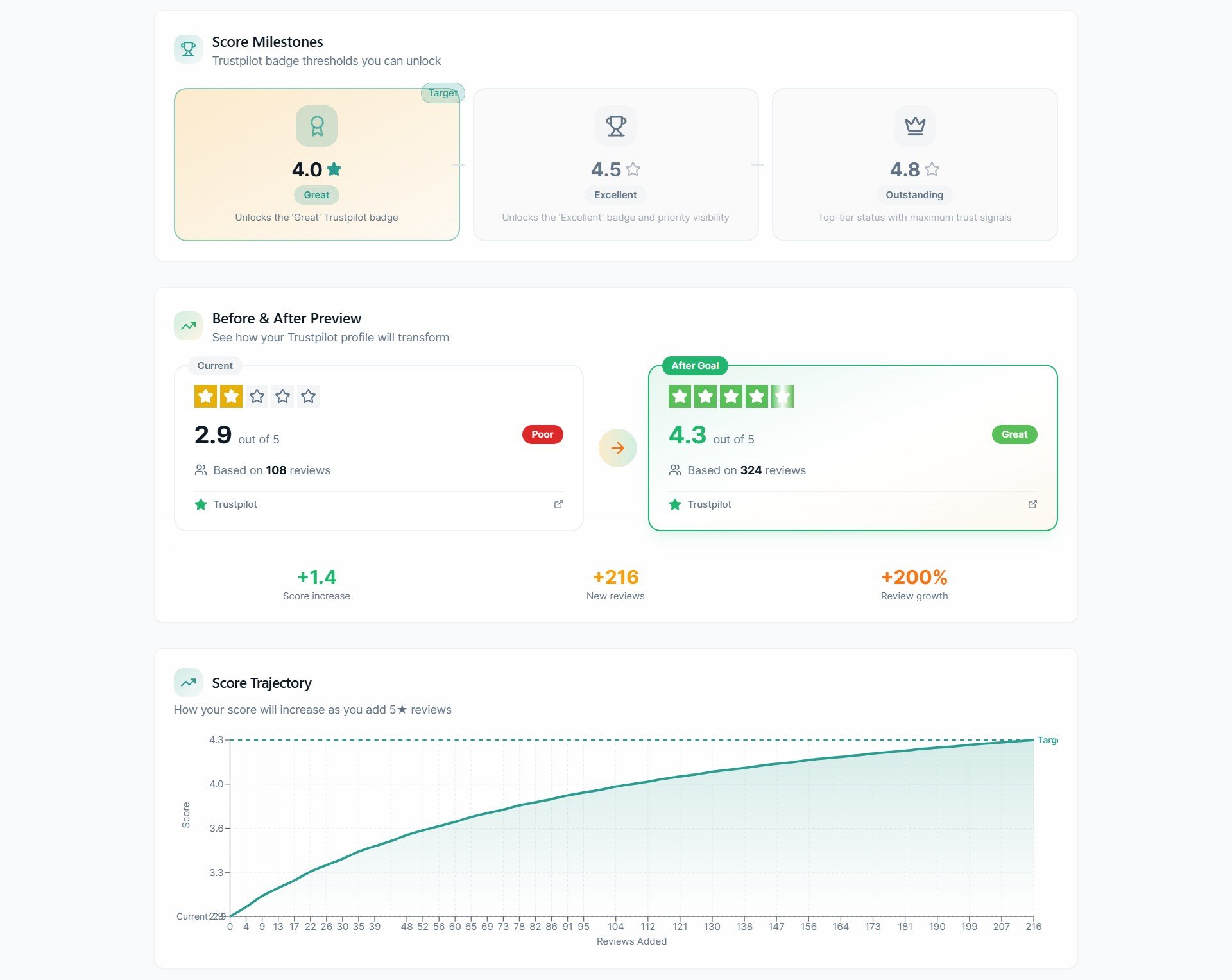Click the Score Milestones trophy icon

click(x=188, y=49)
